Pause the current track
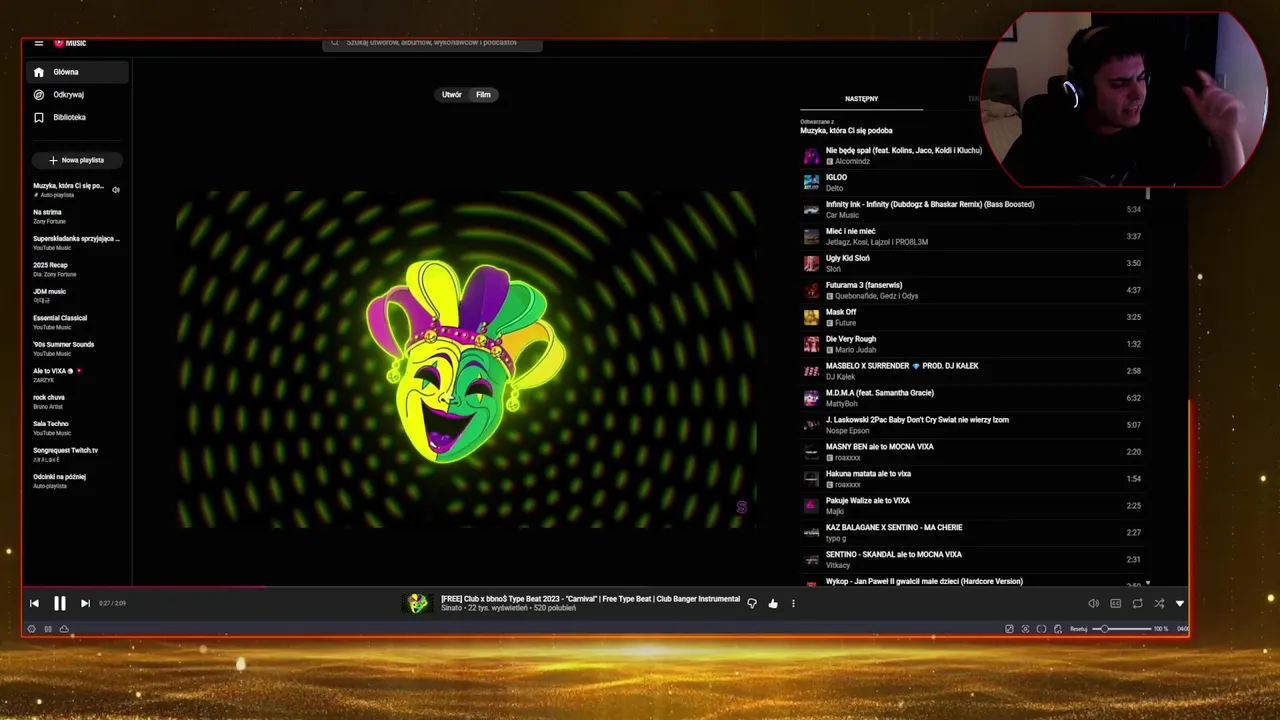Viewport: 1280px width, 720px height. [x=59, y=603]
